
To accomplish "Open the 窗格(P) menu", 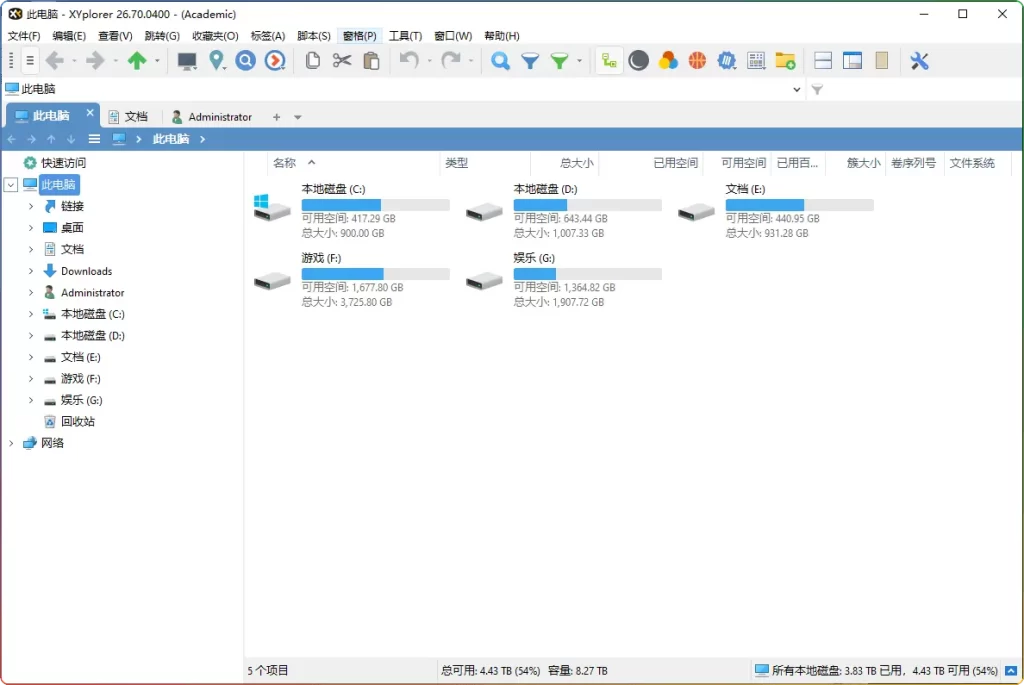I will click(x=359, y=36).
